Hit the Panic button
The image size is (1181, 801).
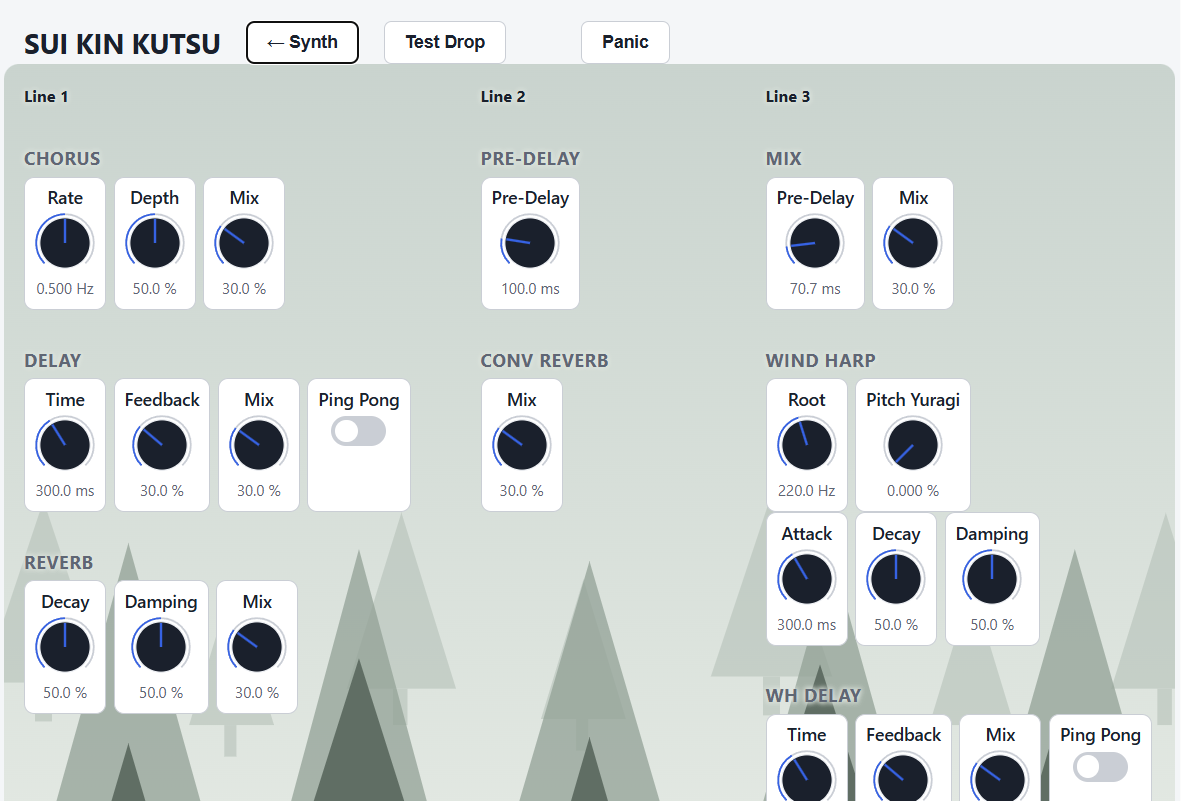[x=625, y=42]
